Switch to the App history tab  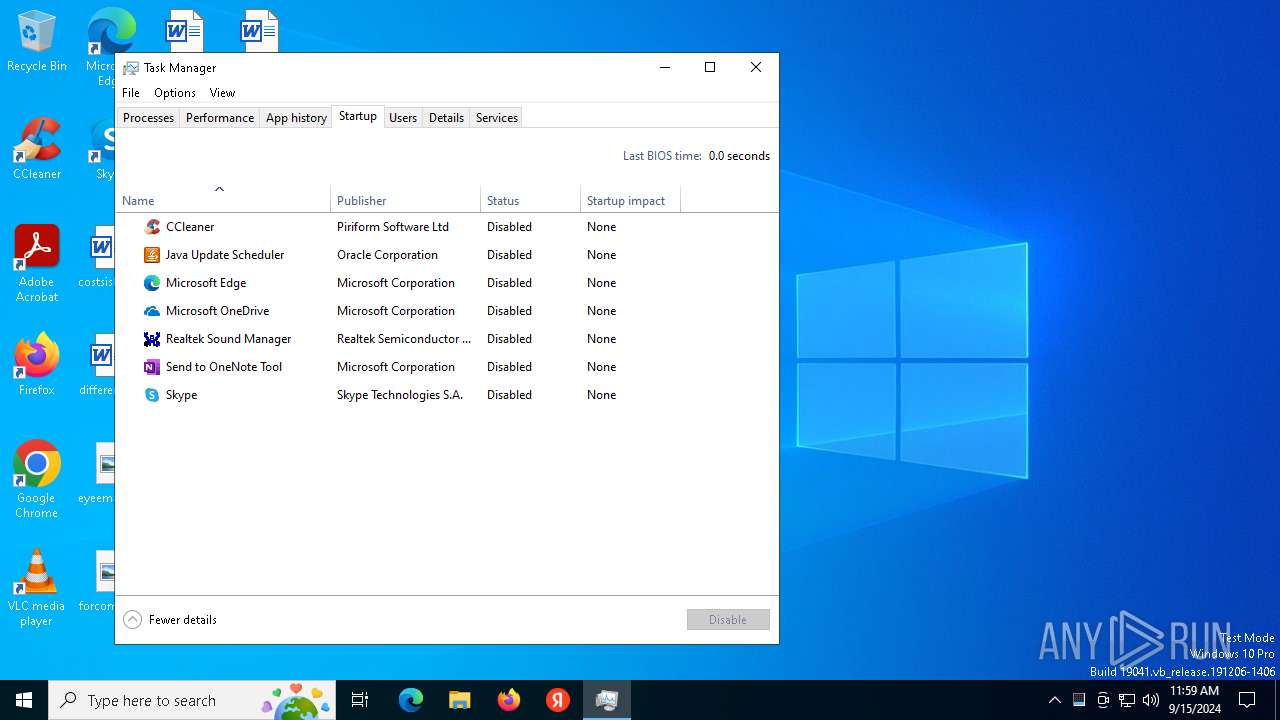point(296,118)
